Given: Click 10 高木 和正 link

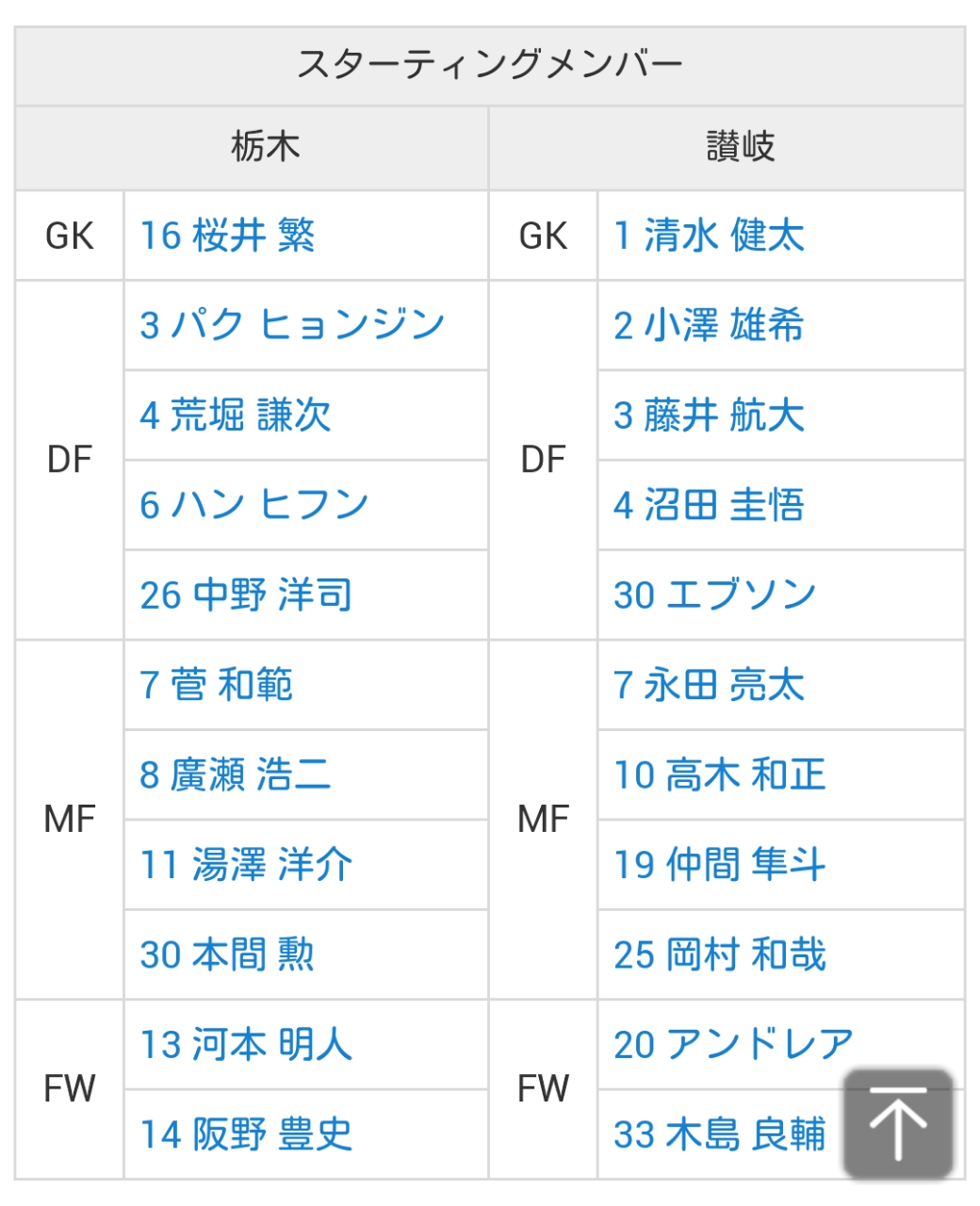Looking at the screenshot, I should coord(720,775).
